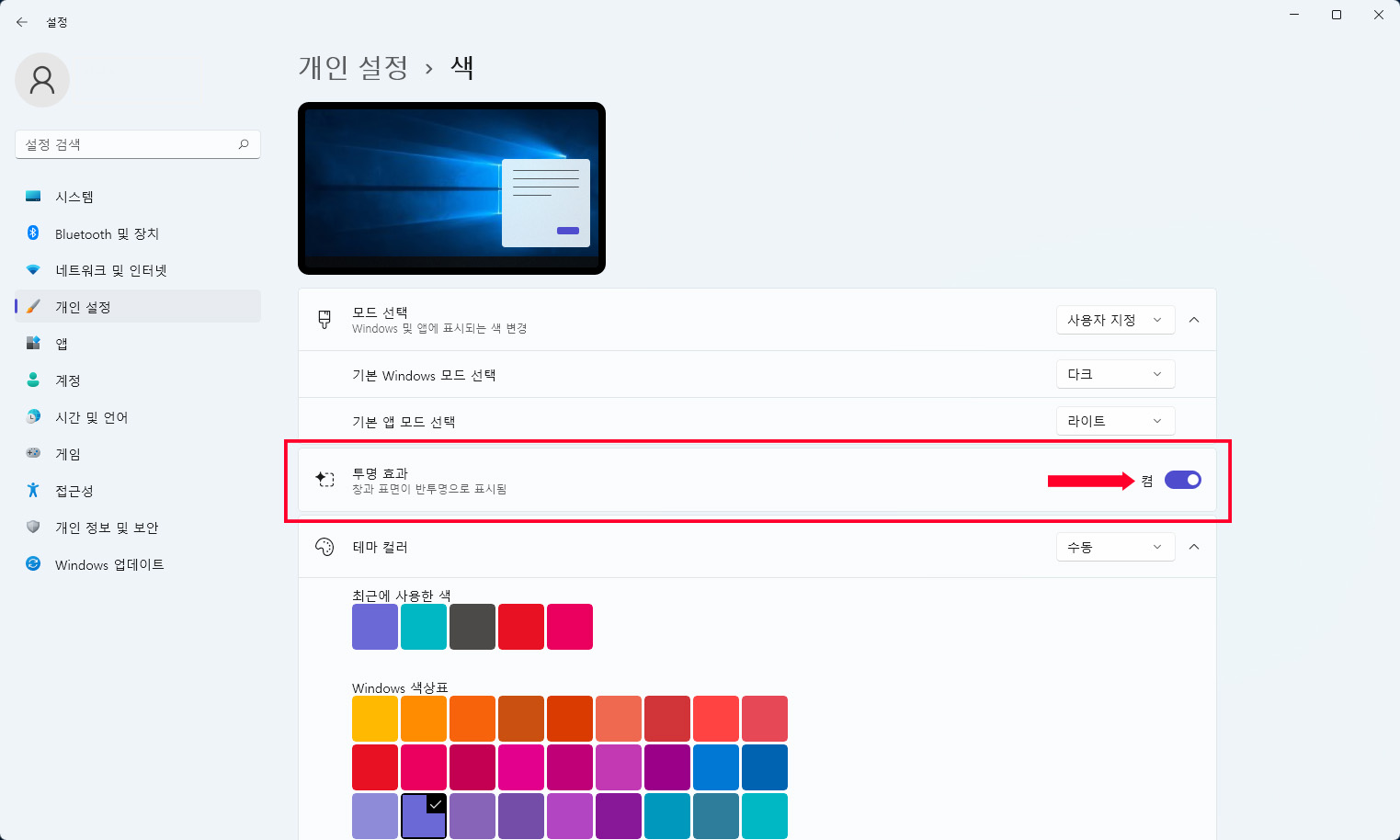Pick the dark gray recently used swatch

pos(472,627)
